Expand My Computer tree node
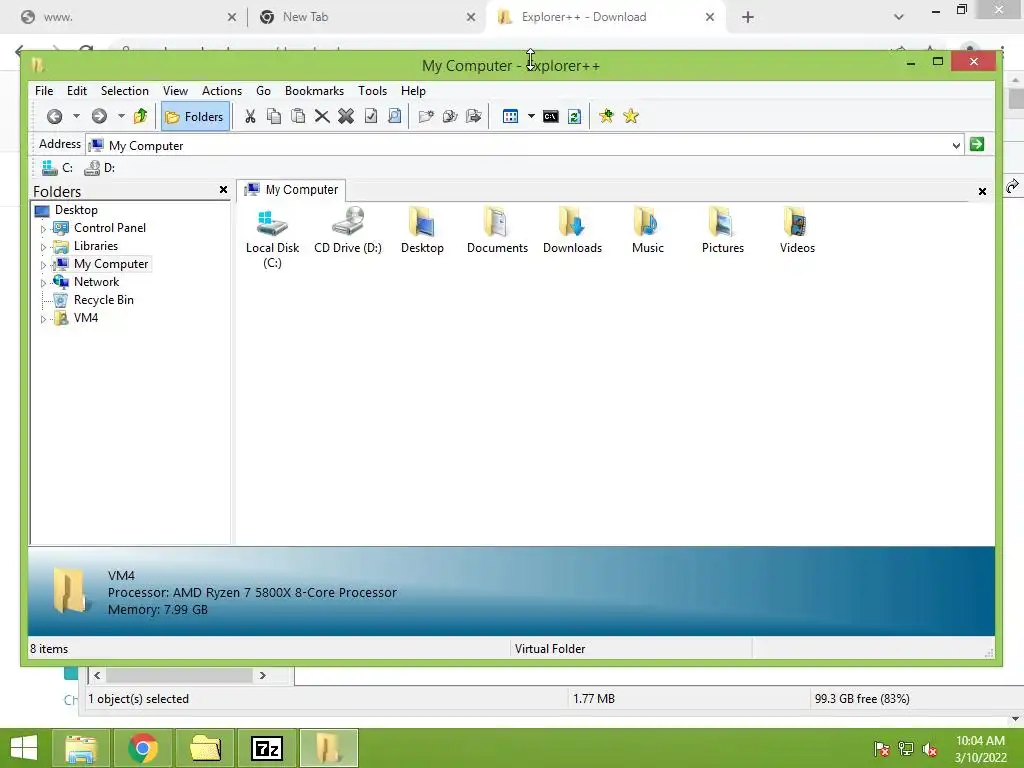Screen dimensions: 1024x768 tap(43, 265)
